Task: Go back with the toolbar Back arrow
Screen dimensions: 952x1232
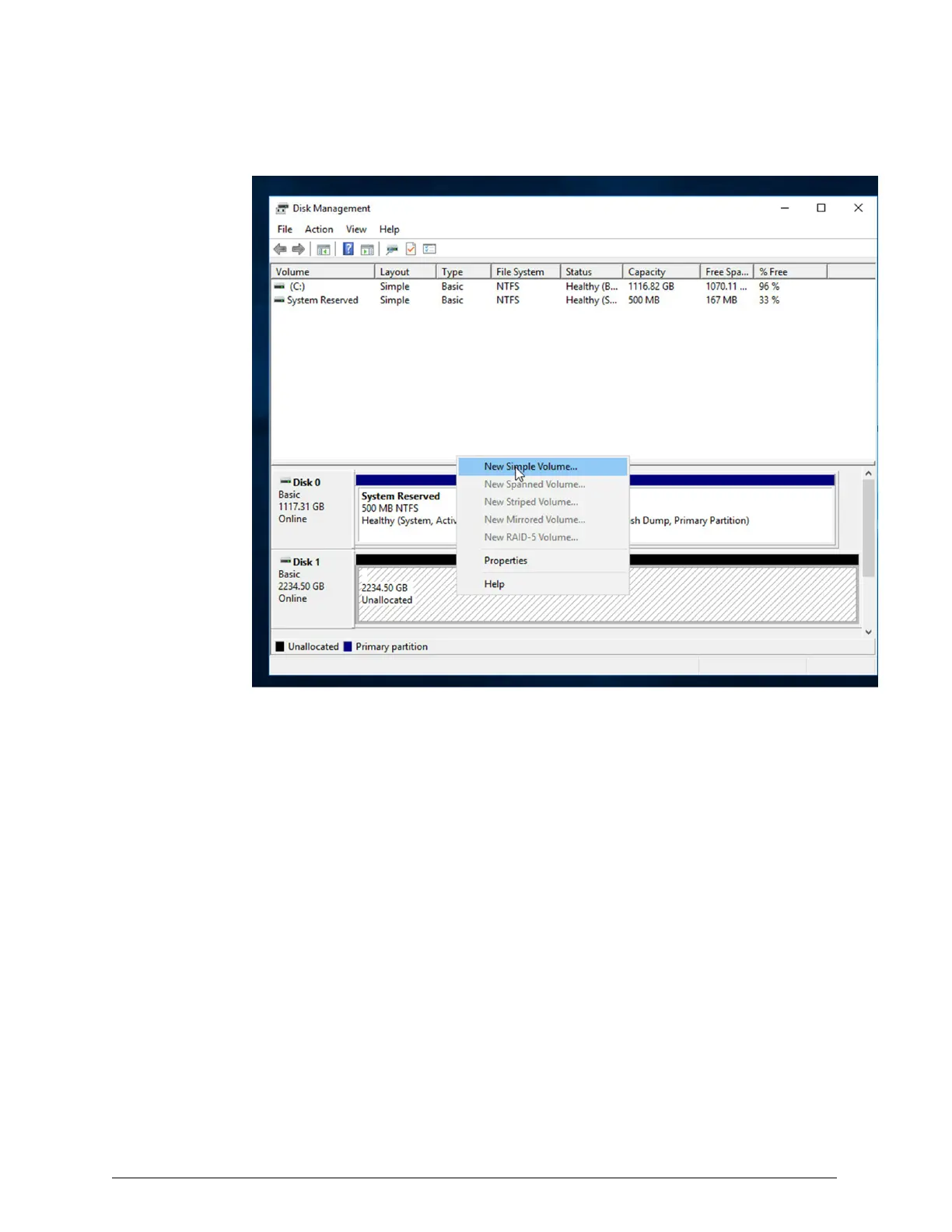Action: pos(280,249)
